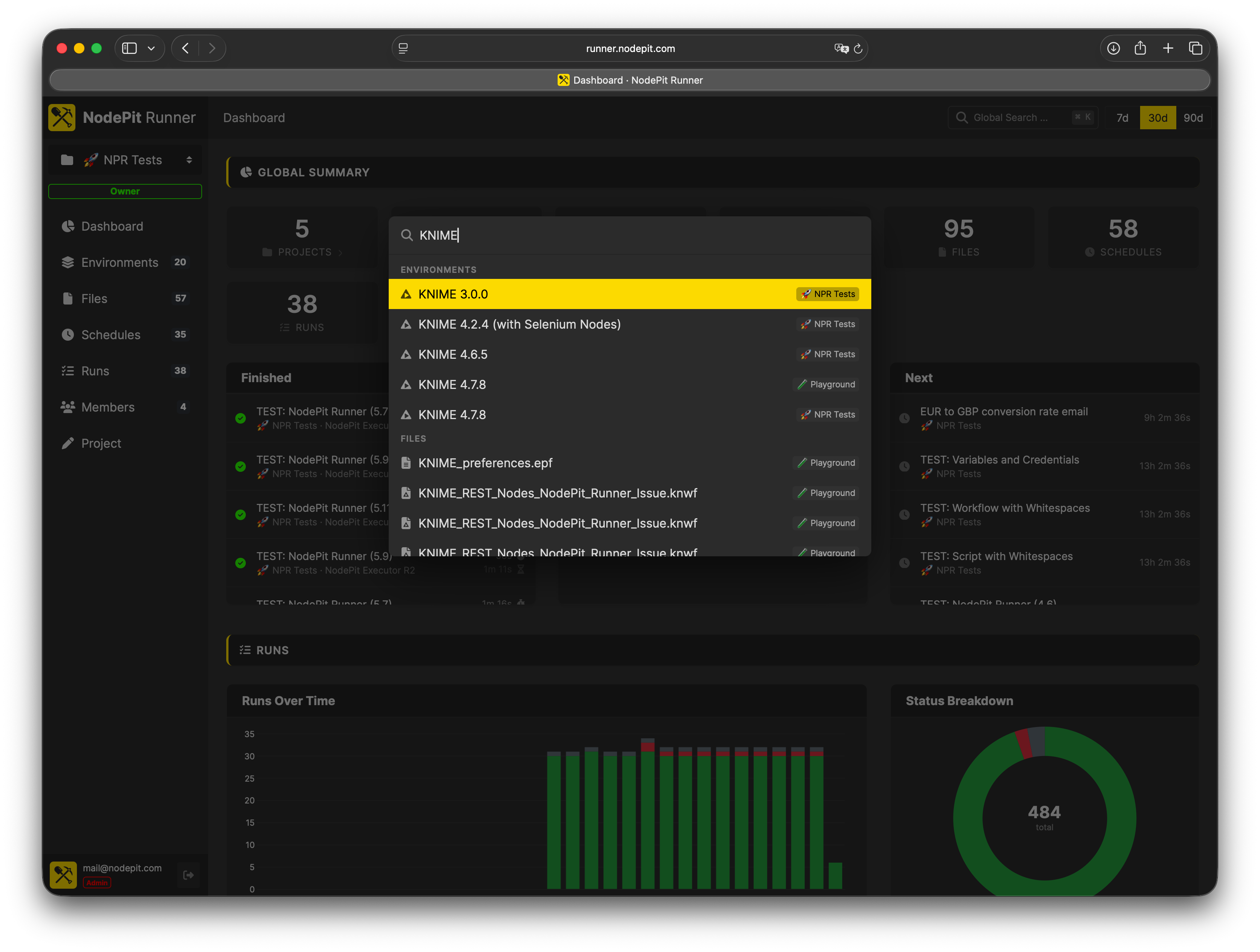
Task: Open Members in the sidebar
Action: [x=125, y=407]
